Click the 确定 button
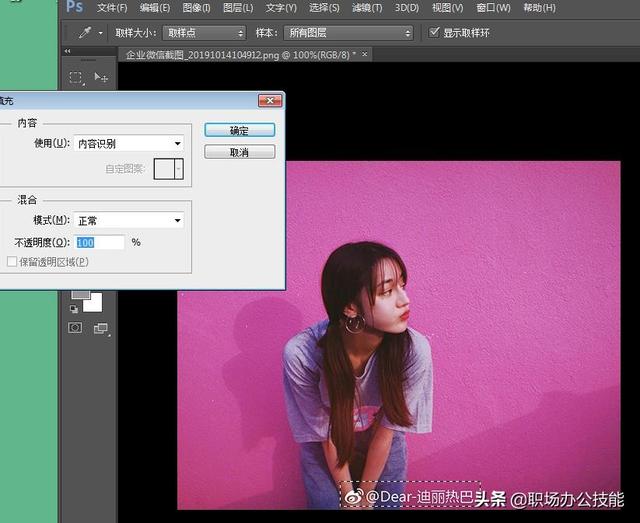 240,130
